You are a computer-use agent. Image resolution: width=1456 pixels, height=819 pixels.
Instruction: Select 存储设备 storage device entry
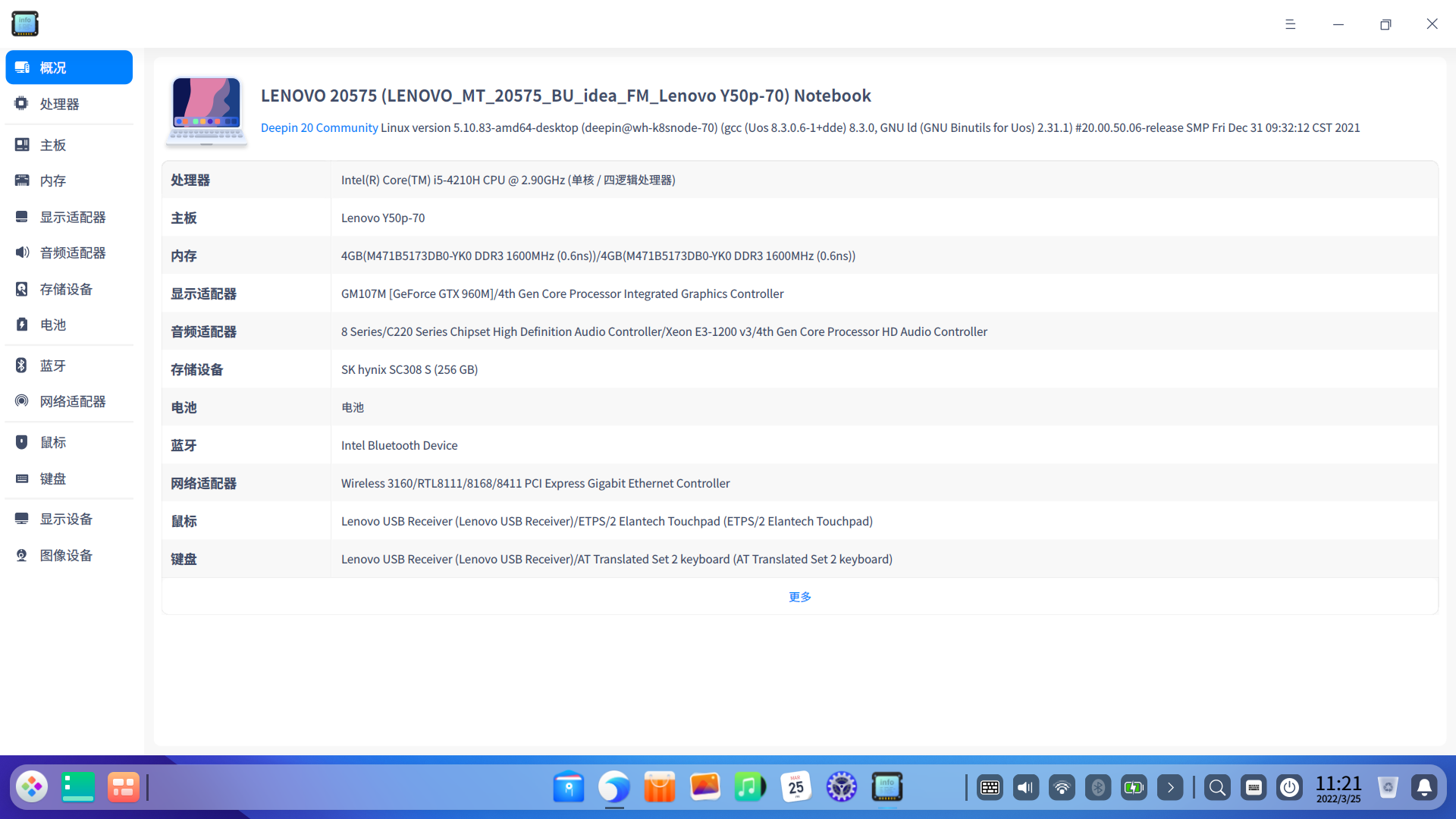pos(66,289)
